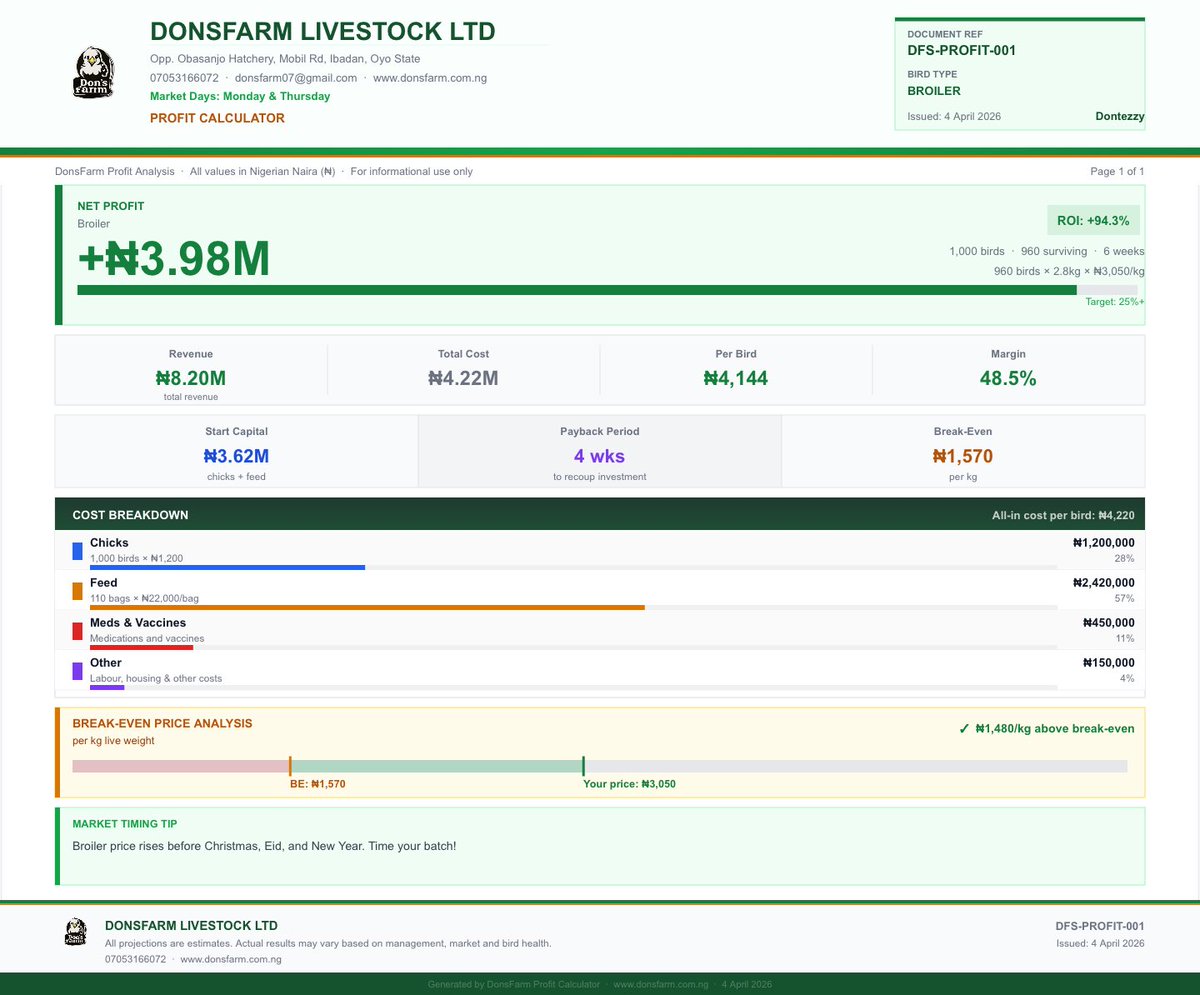Click BREAK-EVEN PRICE ANALYSIS heading
Viewport: 1200px width, 995px height.
click(x=162, y=723)
